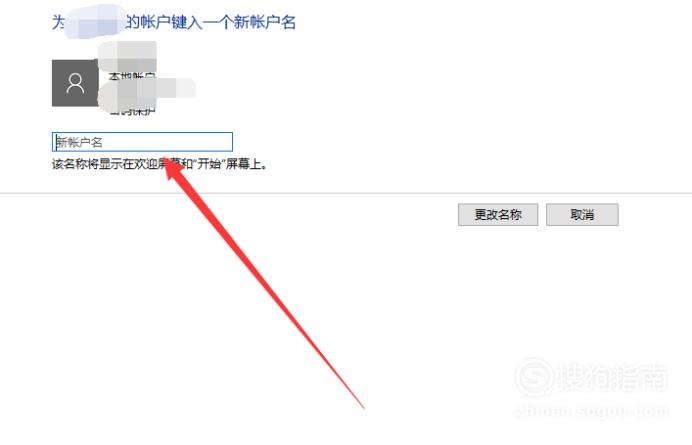692x445 pixels.
Task: Click the red arrow head near input
Action: coord(173,169)
